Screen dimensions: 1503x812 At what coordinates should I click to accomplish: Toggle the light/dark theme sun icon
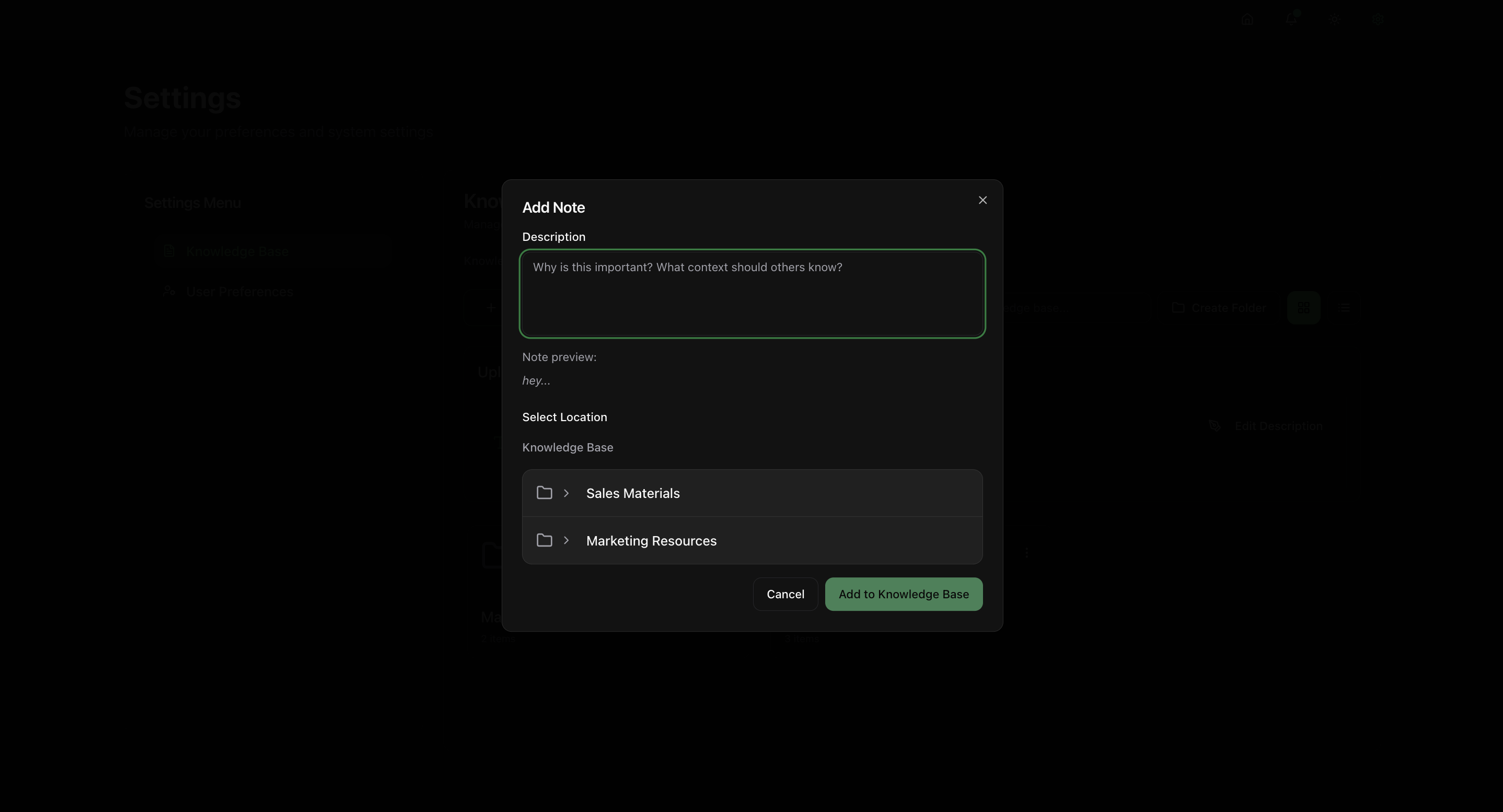1334,19
